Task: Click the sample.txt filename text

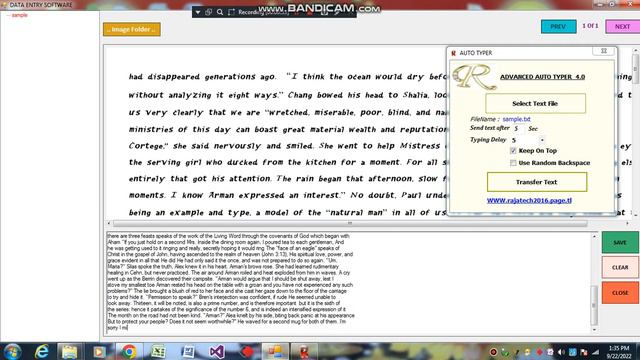Action: point(516,119)
